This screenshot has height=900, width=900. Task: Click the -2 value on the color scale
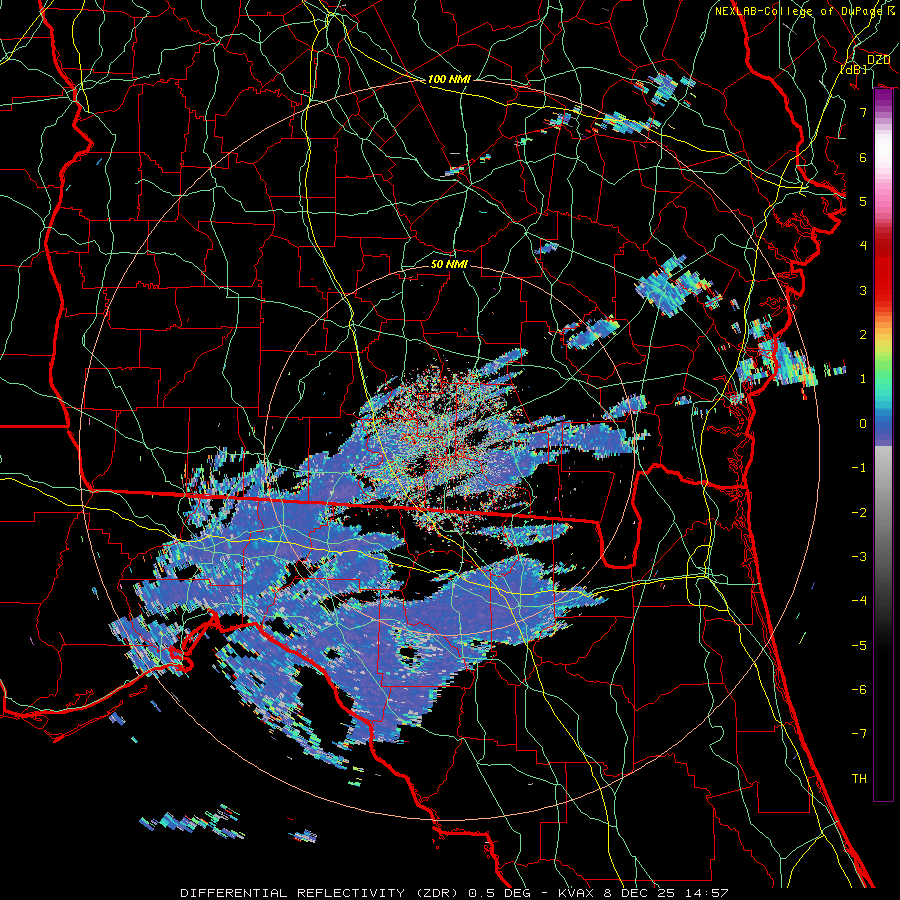pyautogui.click(x=859, y=513)
